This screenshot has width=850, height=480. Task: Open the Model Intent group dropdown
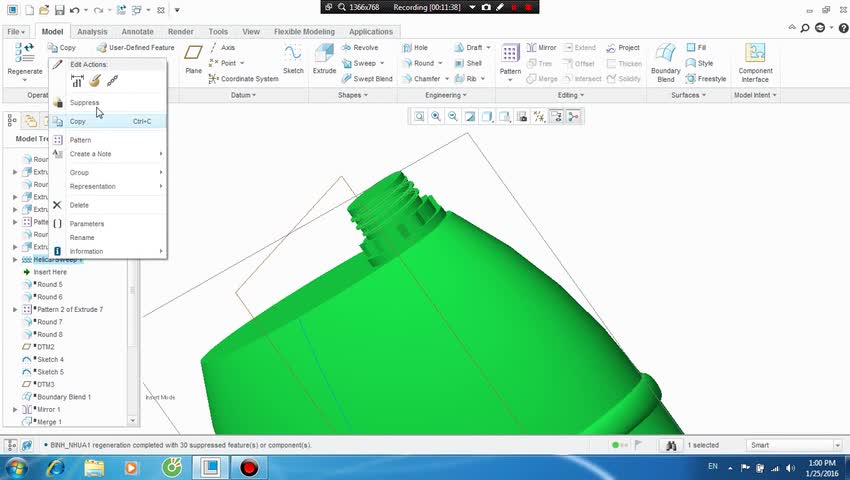pos(755,95)
